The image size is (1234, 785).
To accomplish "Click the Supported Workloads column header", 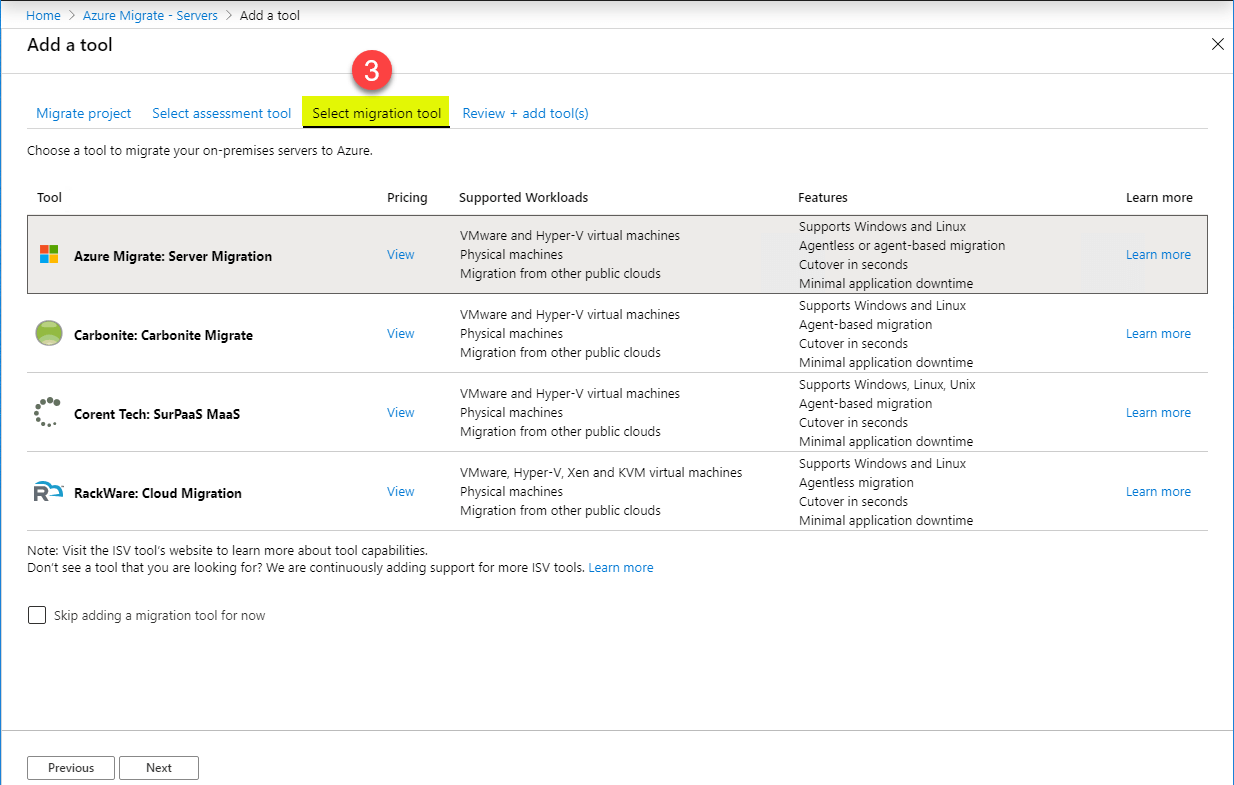I will point(524,197).
